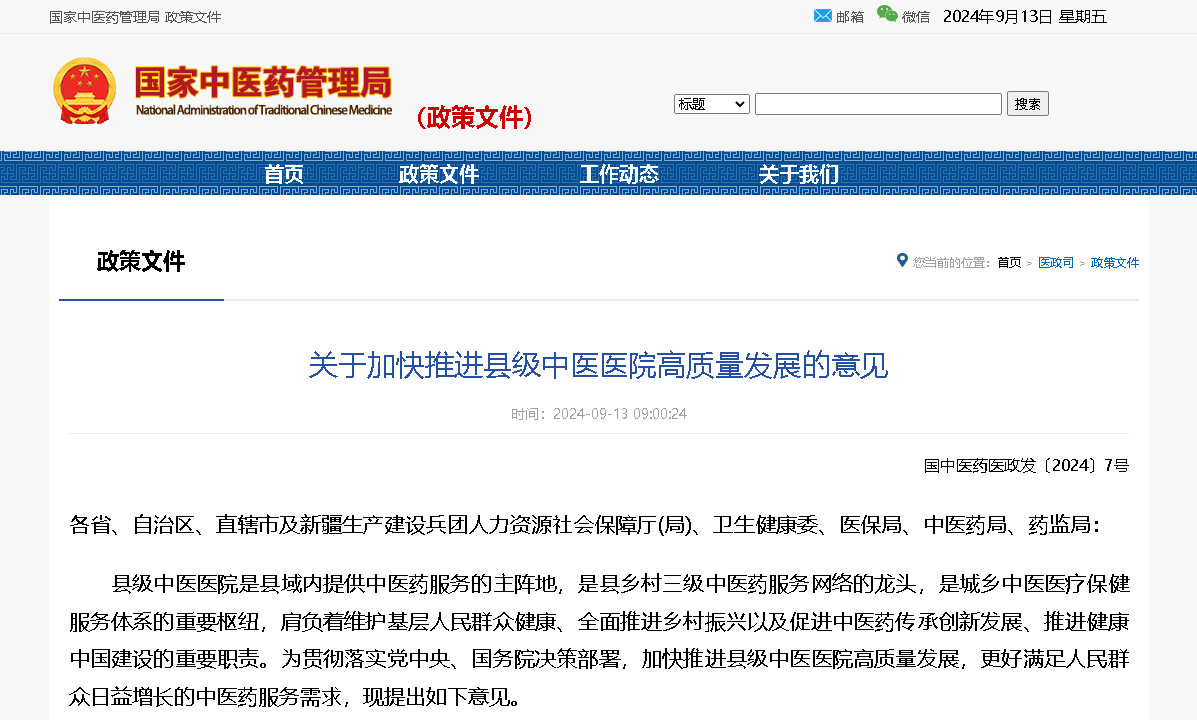Click the blue envelope mail icon

tap(822, 16)
